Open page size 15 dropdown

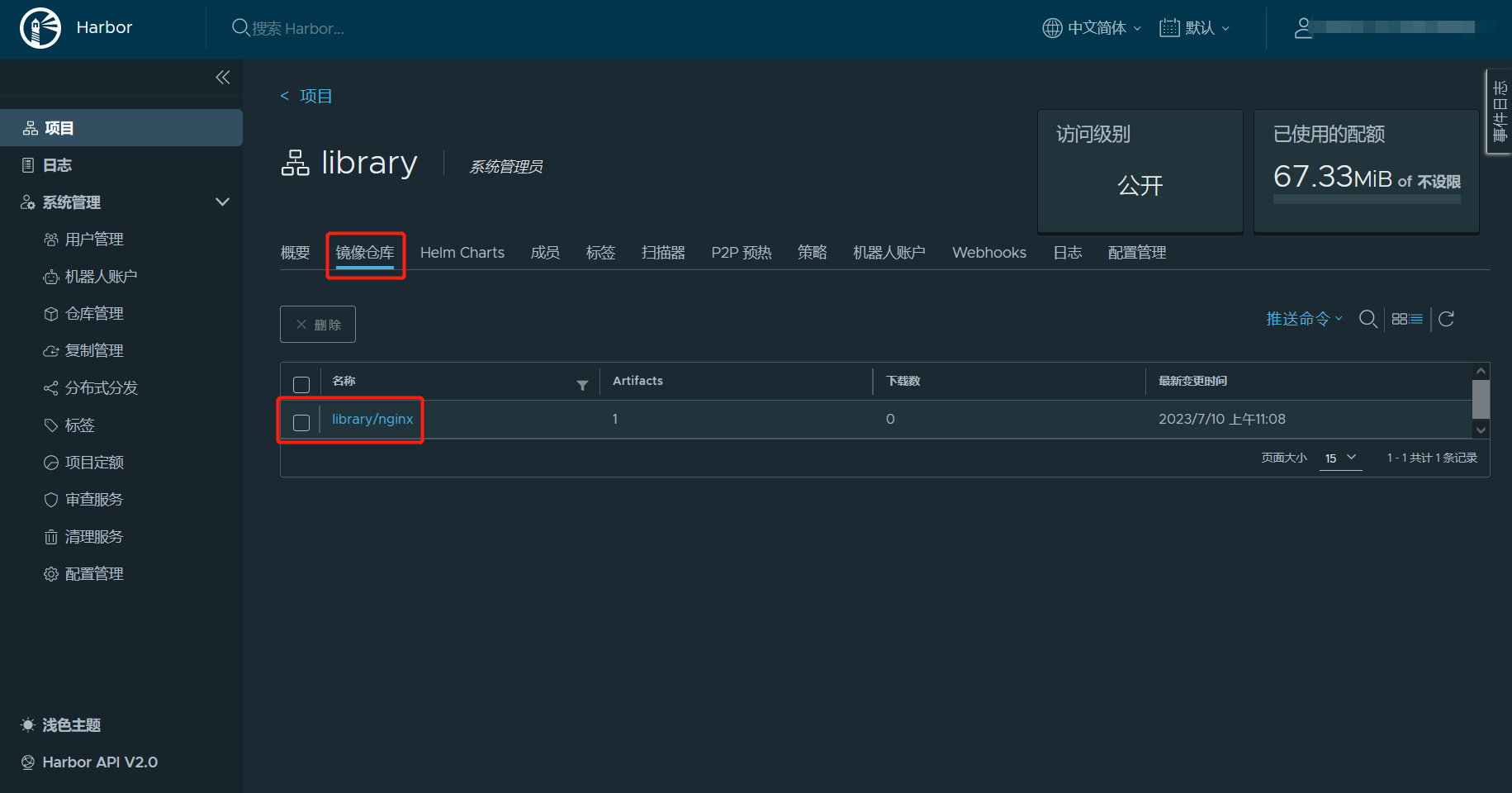(x=1341, y=458)
